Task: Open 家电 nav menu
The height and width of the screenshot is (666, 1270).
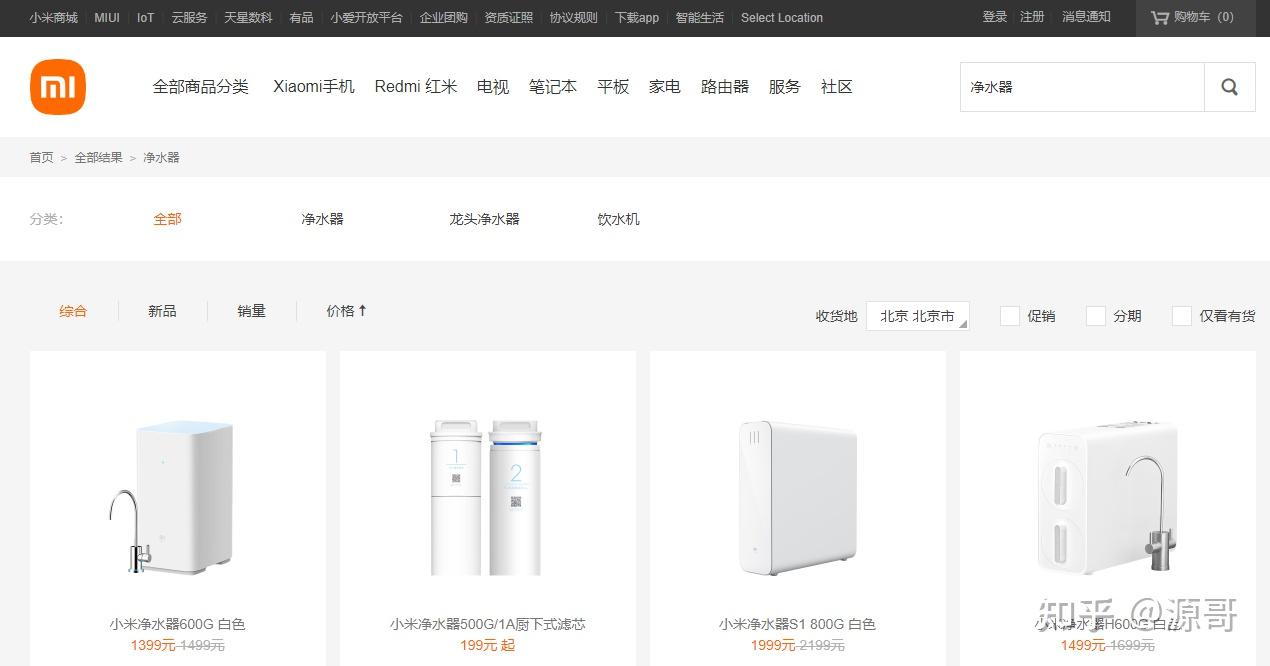Action: click(665, 87)
